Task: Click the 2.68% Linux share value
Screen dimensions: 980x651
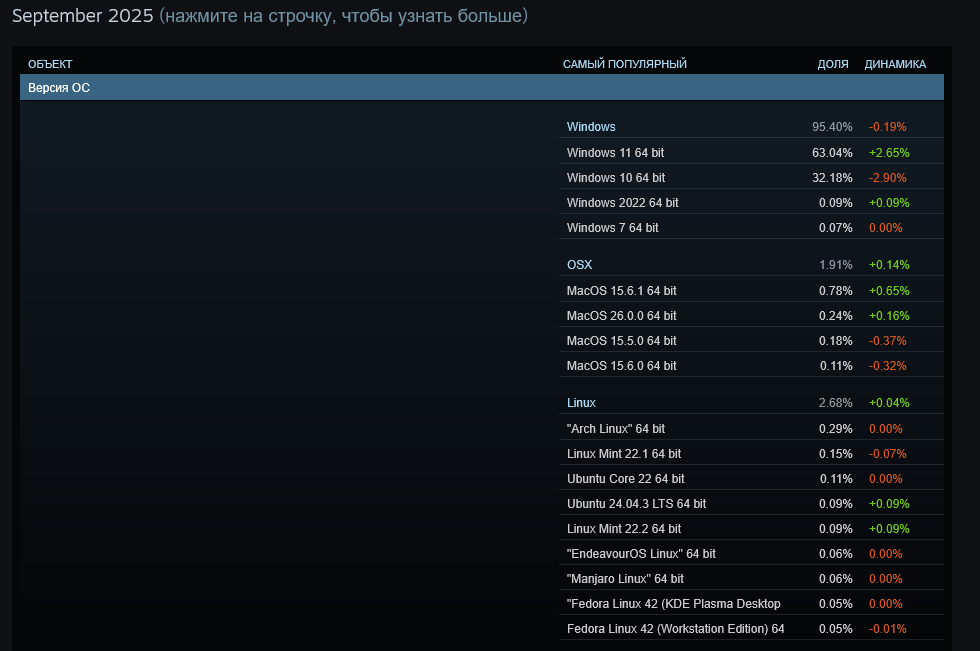Action: tap(836, 403)
